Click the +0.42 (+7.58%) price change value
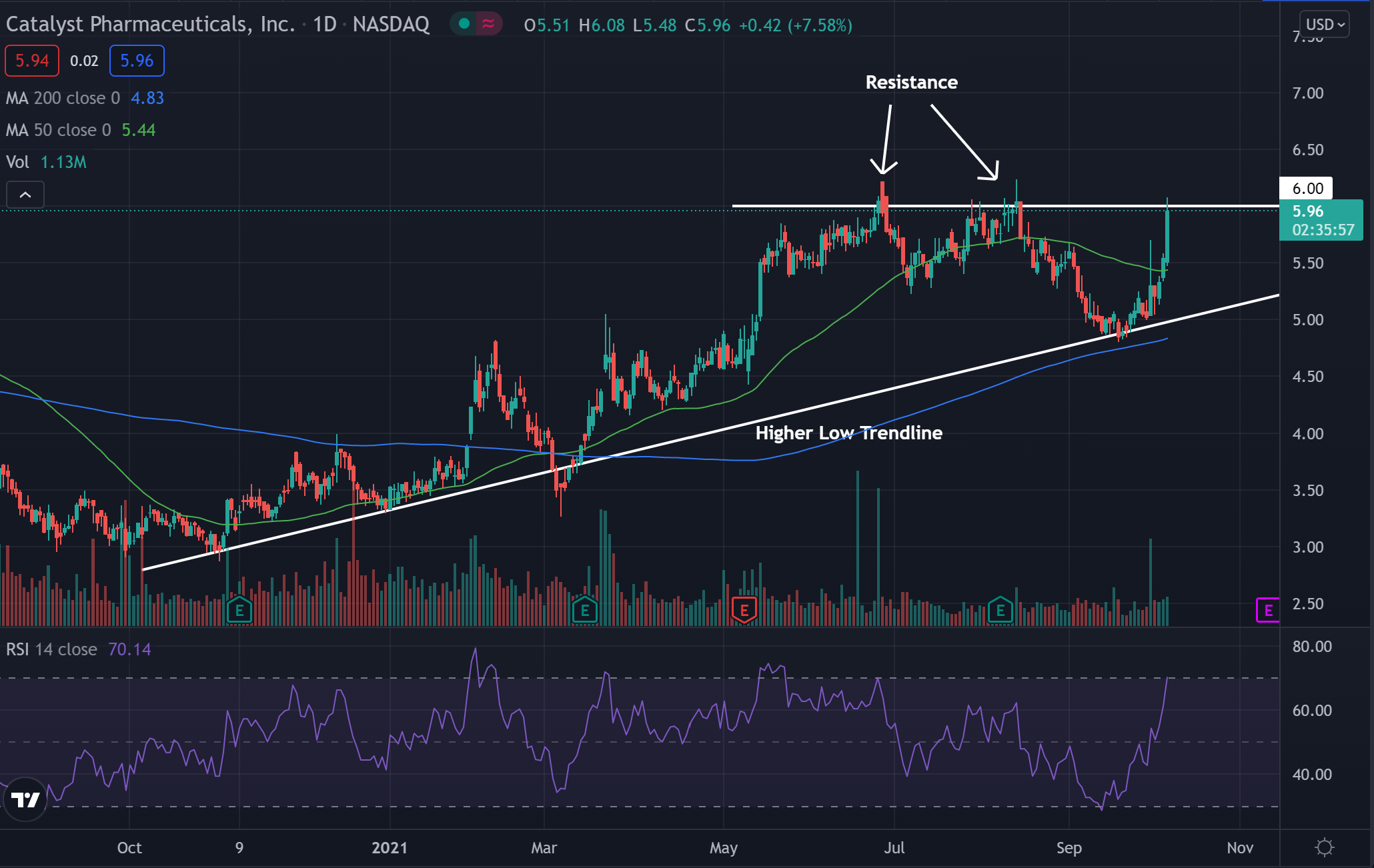1374x868 pixels. 796,25
